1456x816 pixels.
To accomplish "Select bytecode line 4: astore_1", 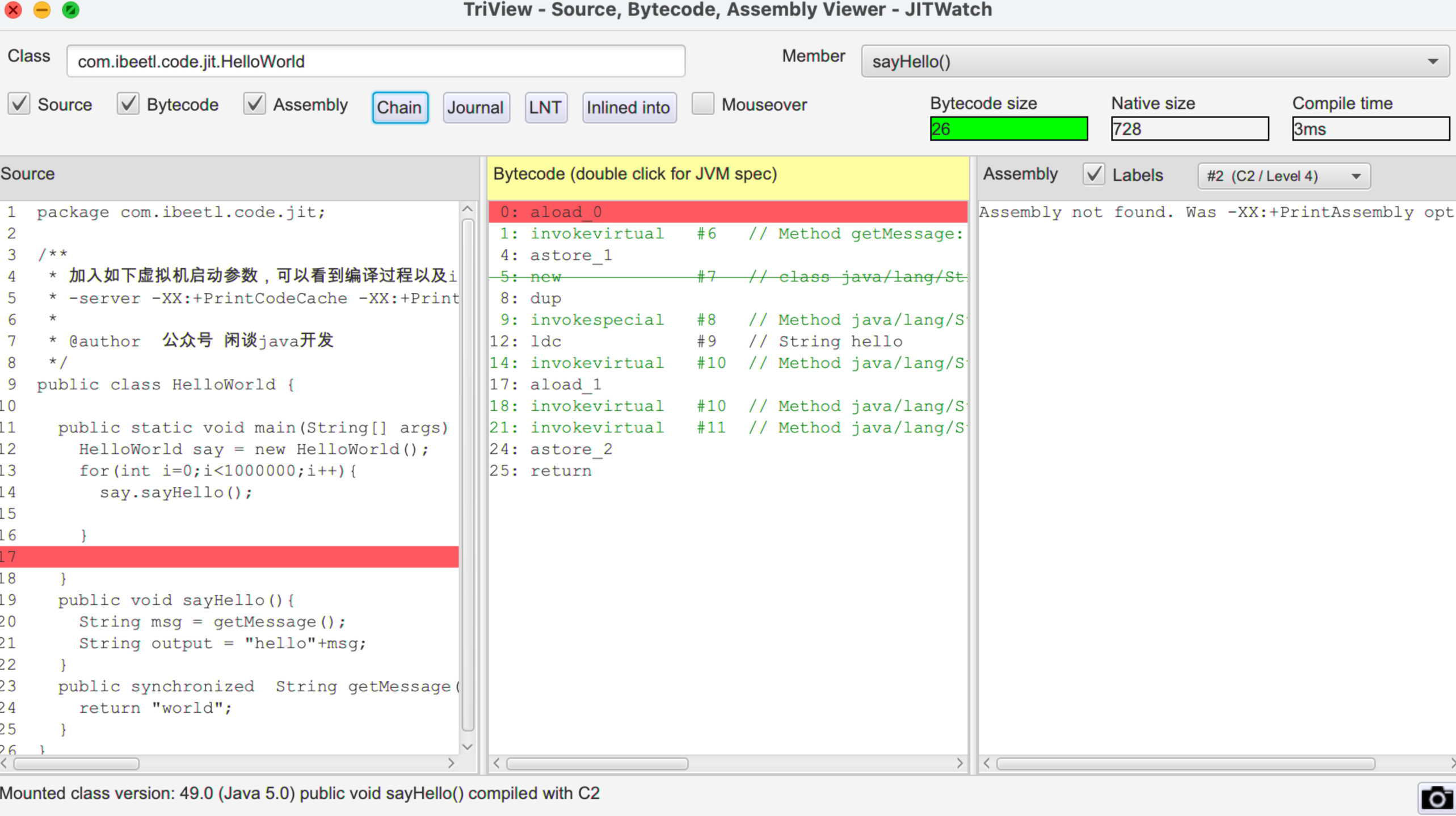I will (x=728, y=255).
